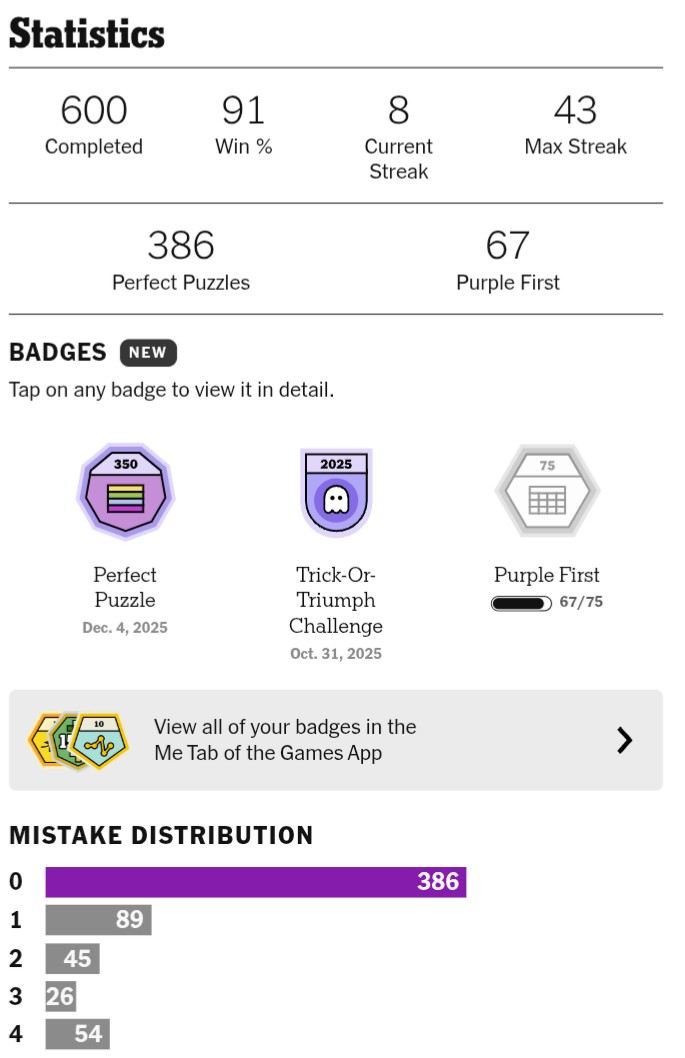Select the 26 three-mistakes bar

point(60,996)
